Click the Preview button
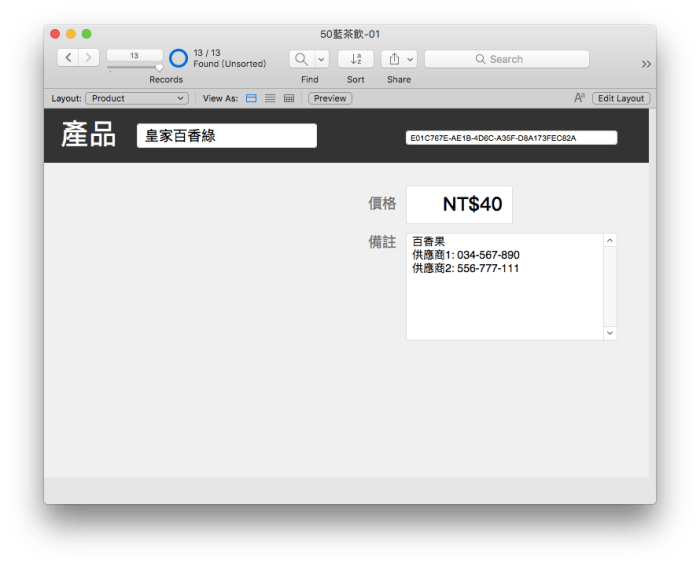The height and width of the screenshot is (567, 700). [x=330, y=98]
